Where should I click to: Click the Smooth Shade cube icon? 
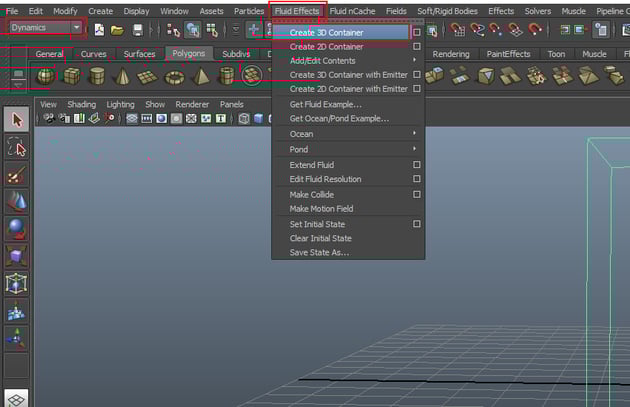coord(259,119)
